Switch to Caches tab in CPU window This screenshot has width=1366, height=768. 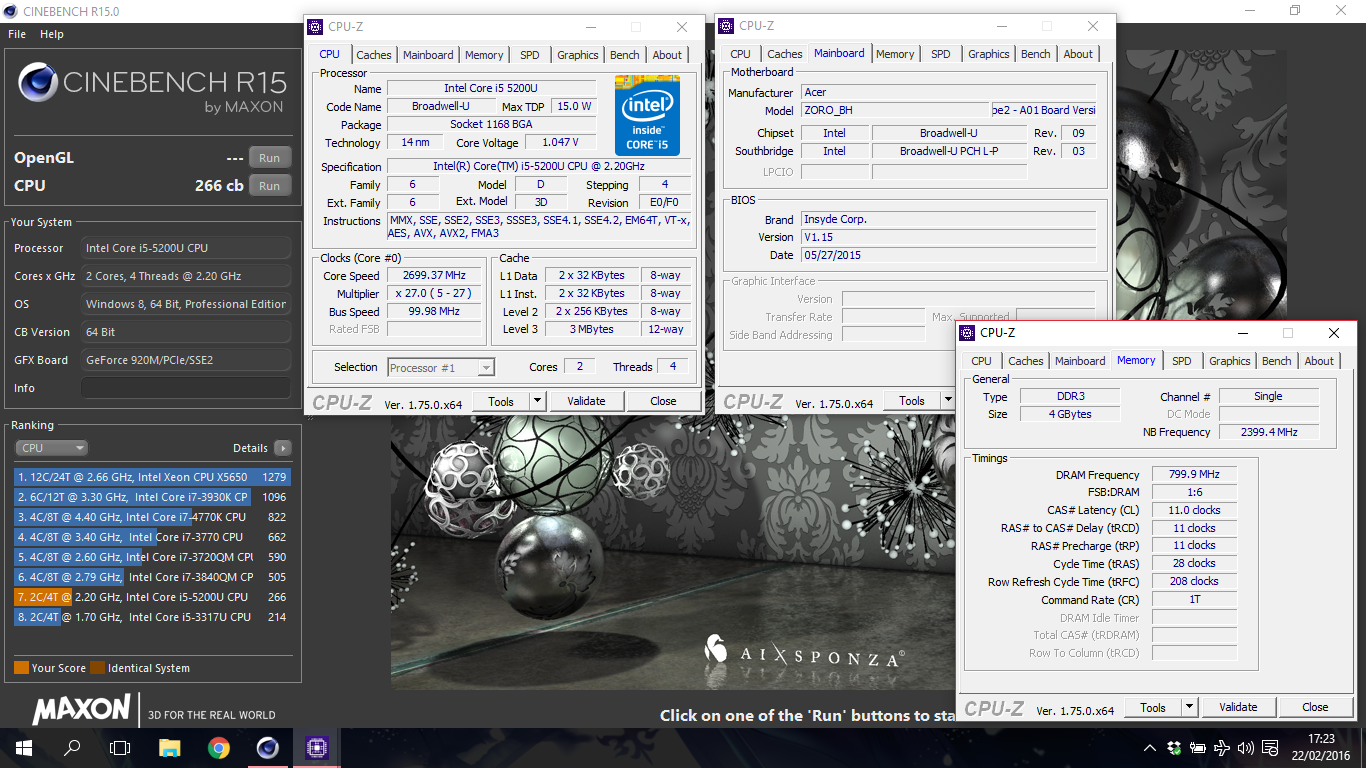coord(374,55)
